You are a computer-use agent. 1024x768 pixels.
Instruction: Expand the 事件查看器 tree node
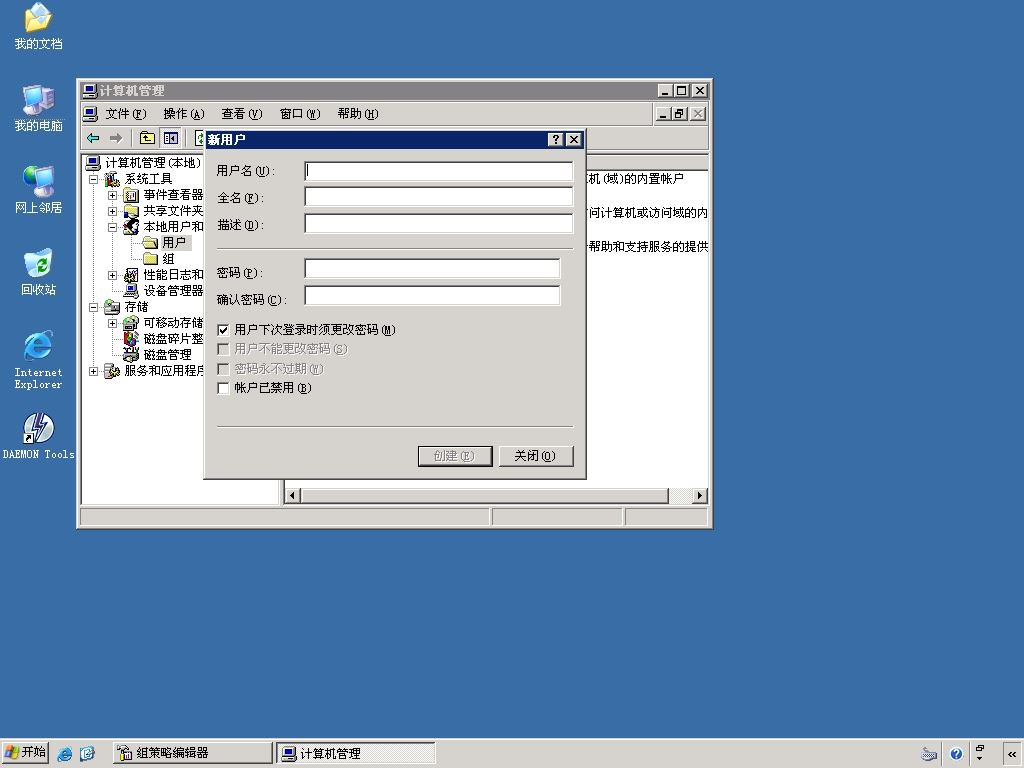112,195
